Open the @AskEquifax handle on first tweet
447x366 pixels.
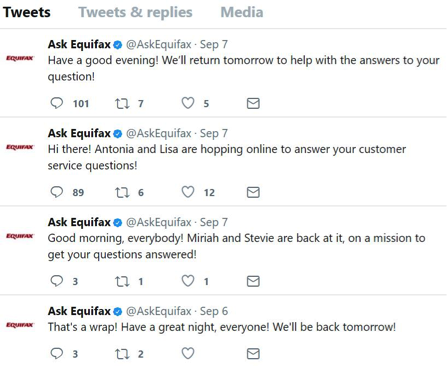pos(159,44)
